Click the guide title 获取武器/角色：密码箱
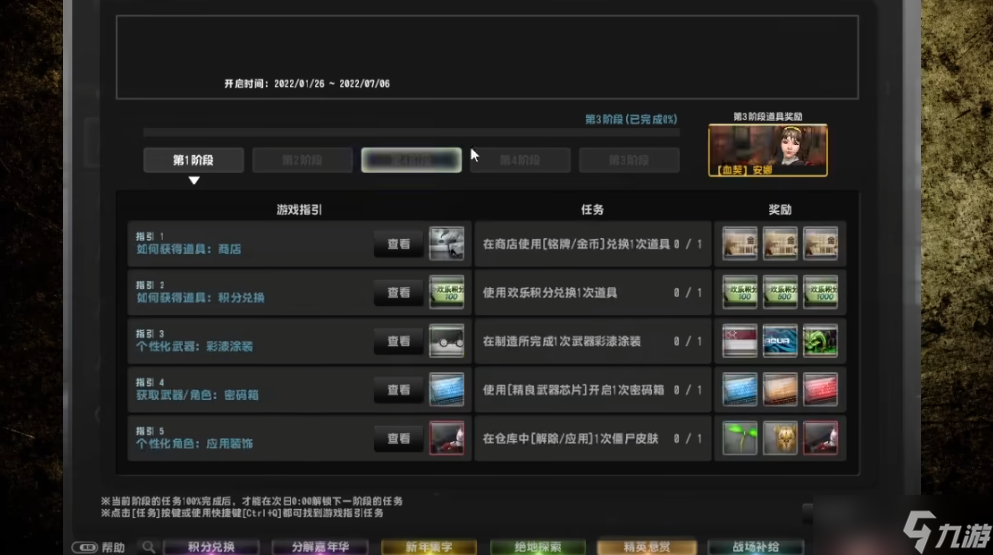 (197, 395)
